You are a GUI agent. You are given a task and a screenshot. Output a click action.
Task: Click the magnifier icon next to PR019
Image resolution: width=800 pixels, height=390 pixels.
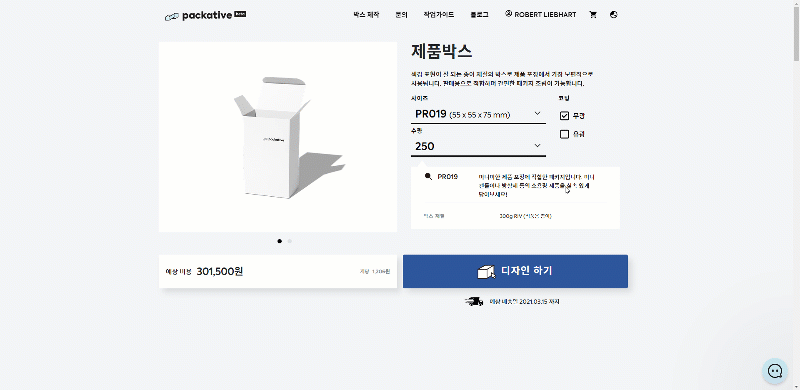tap(428, 177)
